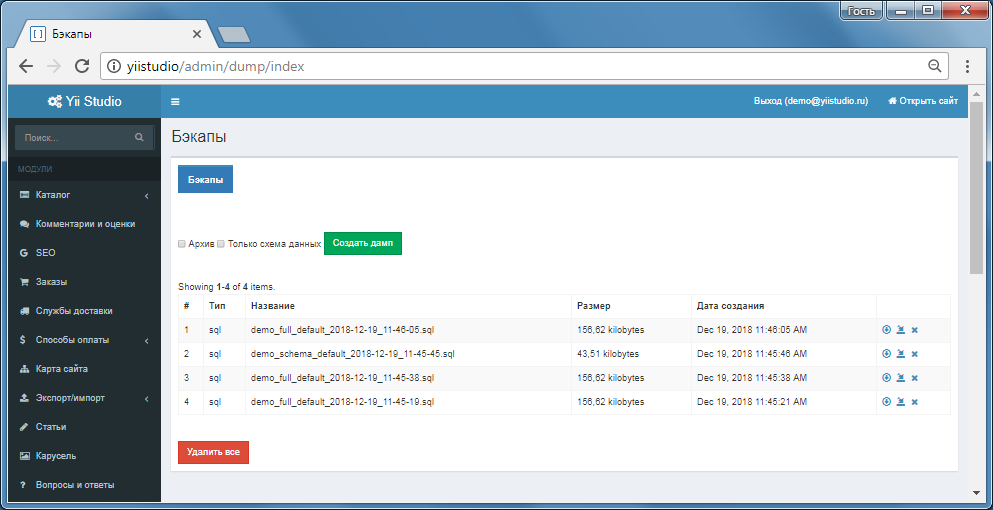Reload the page in the browser

click(82, 66)
